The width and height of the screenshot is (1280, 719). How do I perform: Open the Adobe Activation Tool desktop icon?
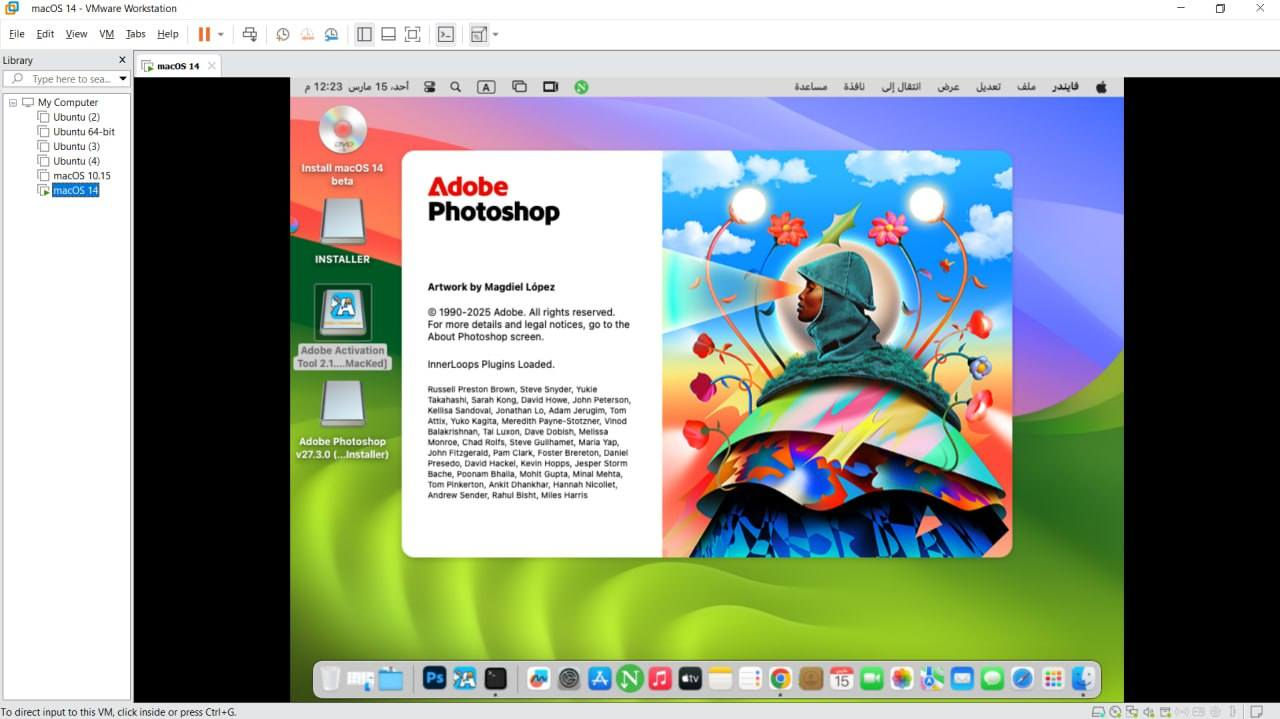[x=343, y=312]
